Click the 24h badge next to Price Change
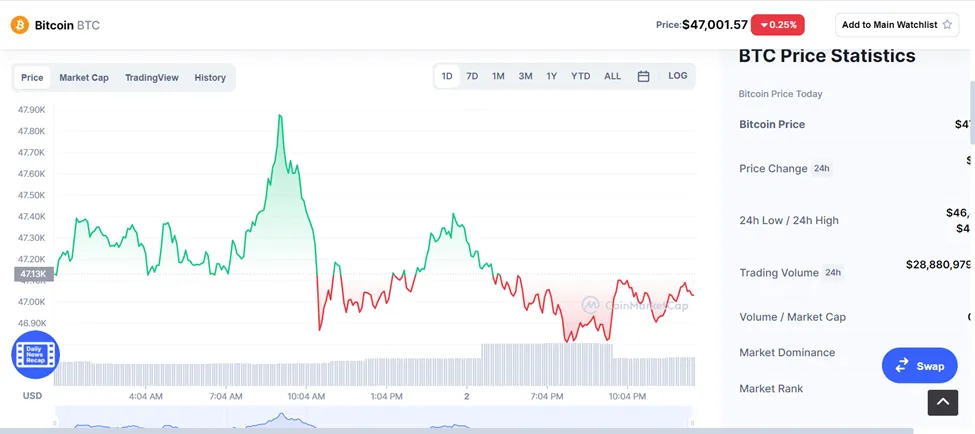The height and width of the screenshot is (434, 975). tap(822, 169)
